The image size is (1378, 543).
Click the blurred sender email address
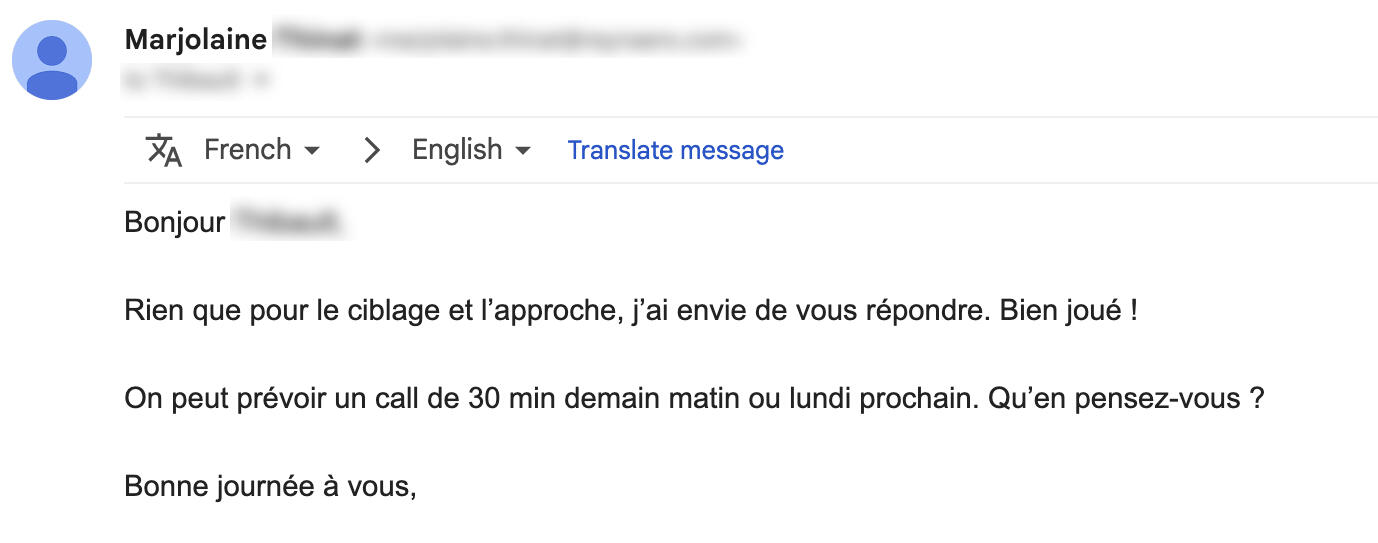[x=555, y=41]
